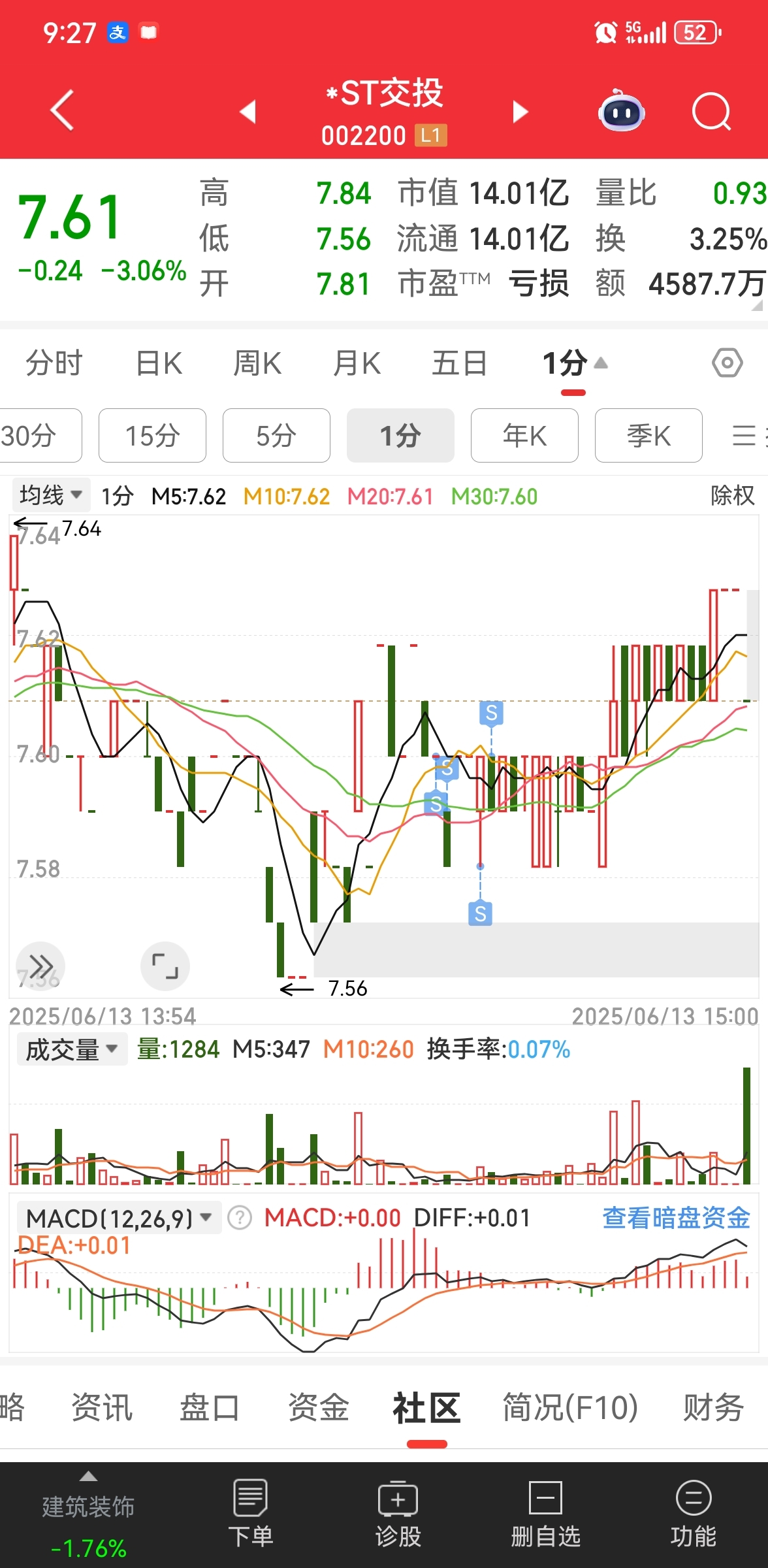Select the 年K period button
This screenshot has width=768, height=1568.
click(x=524, y=435)
